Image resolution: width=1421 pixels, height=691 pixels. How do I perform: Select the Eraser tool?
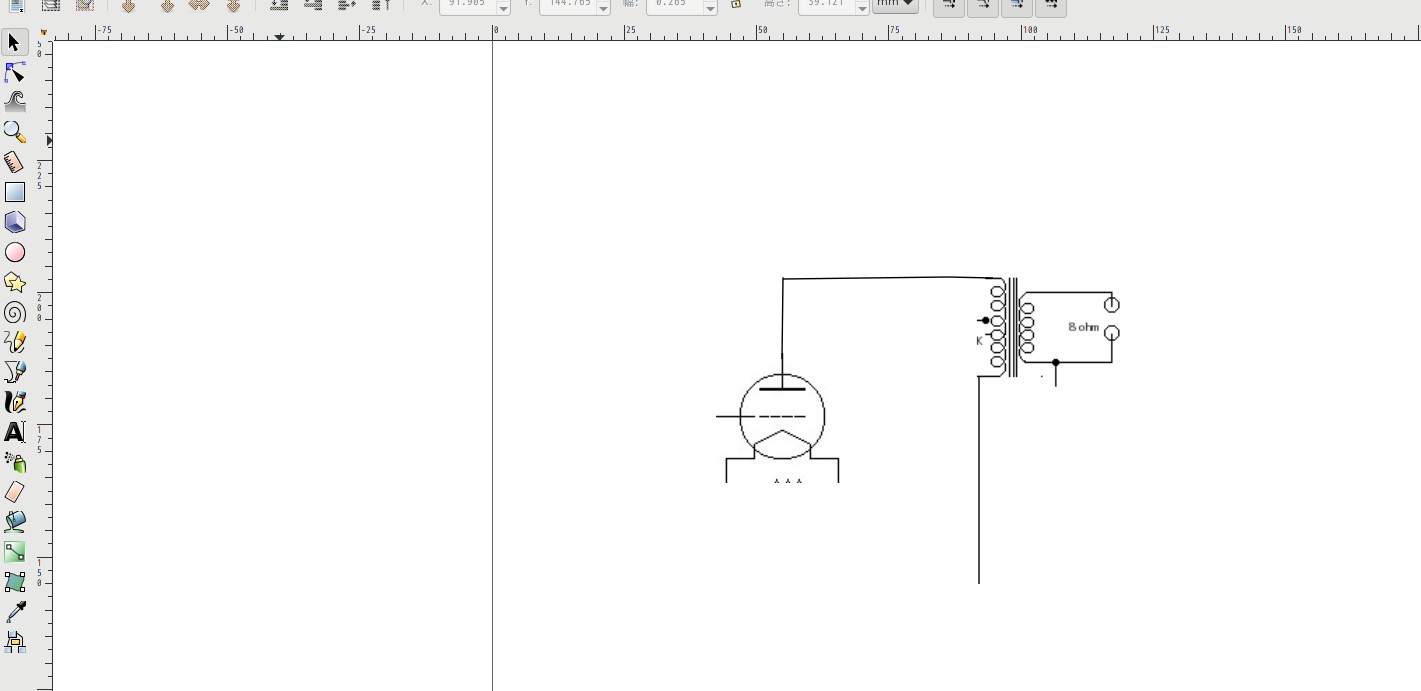(14, 492)
